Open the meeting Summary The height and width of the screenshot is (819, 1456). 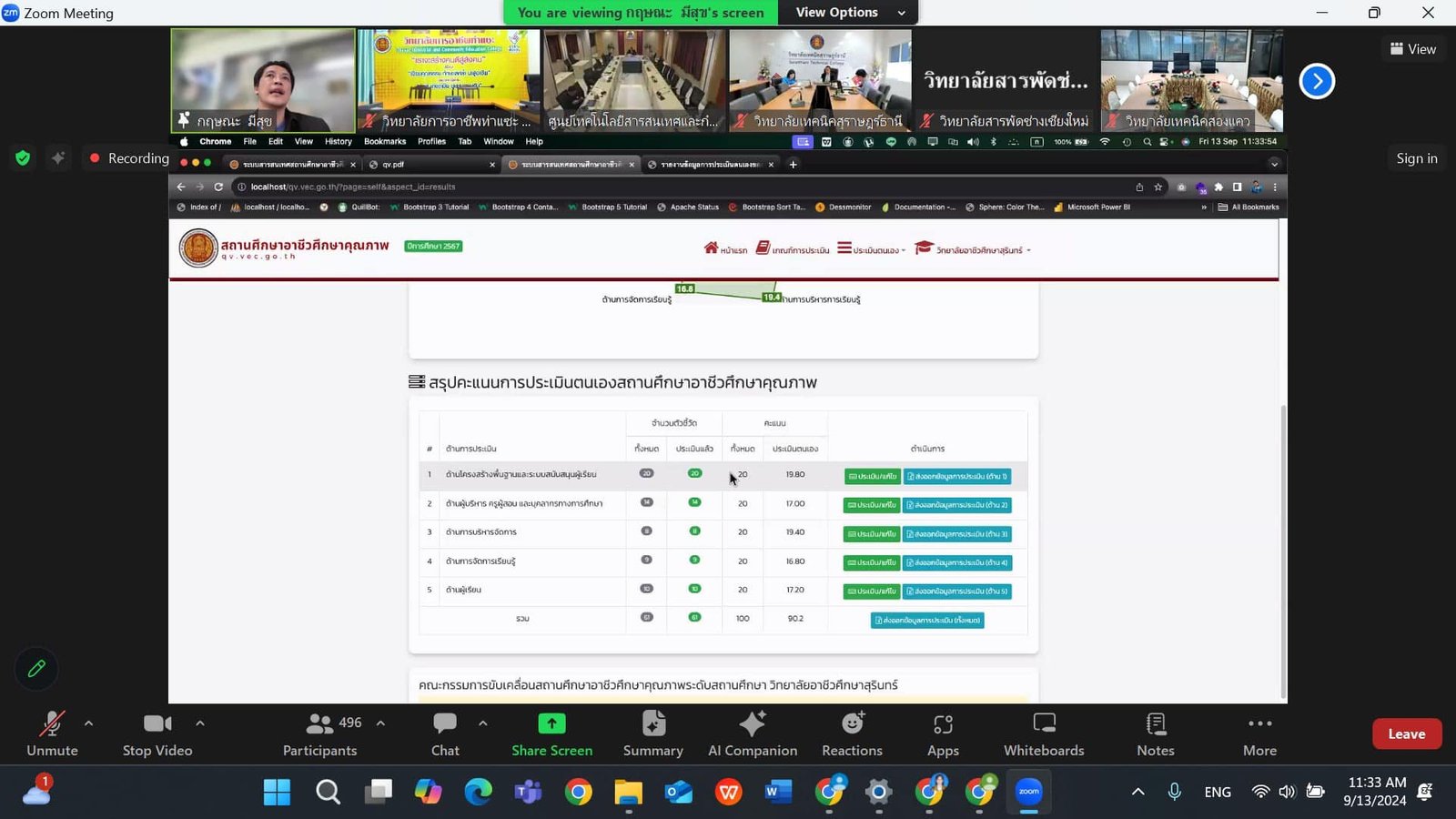652,733
